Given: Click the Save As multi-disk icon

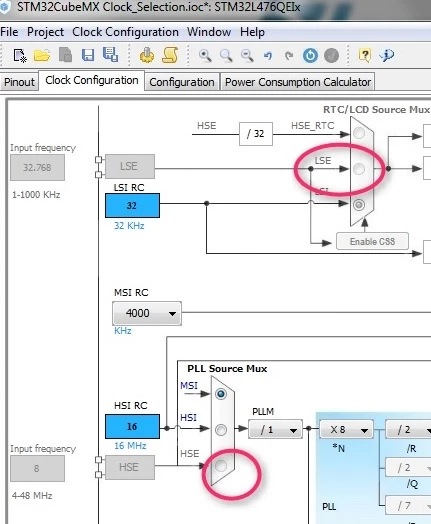Looking at the screenshot, I should (110, 54).
